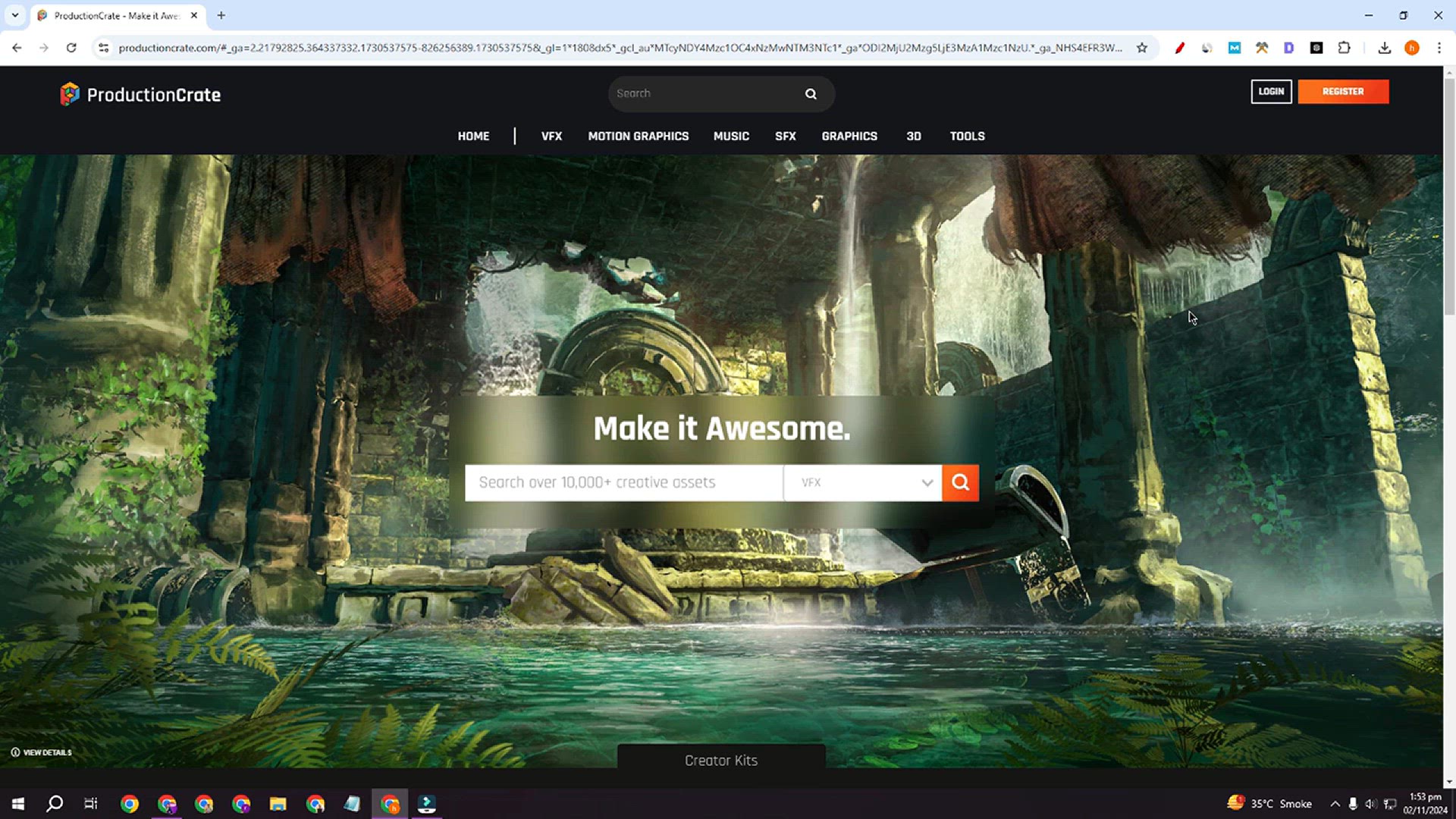Screen dimensions: 1456x819
Task: Click the volume icon in system tray
Action: pyautogui.click(x=1370, y=804)
